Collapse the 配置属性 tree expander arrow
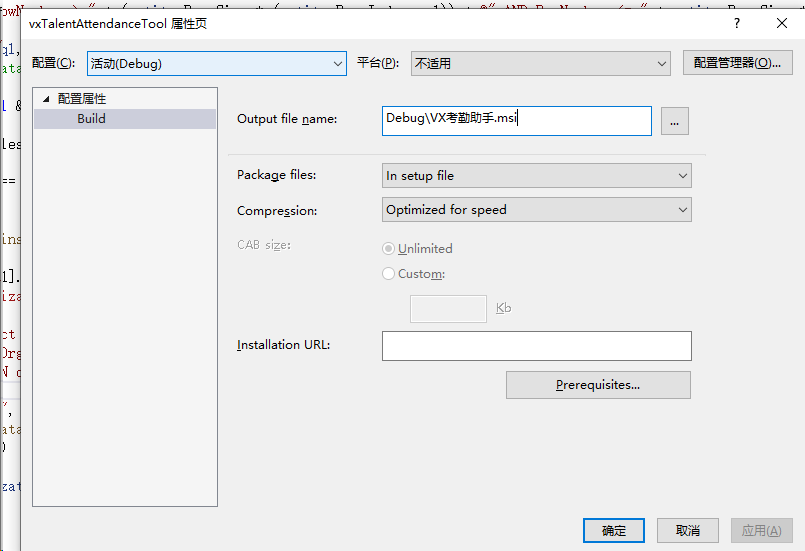 click(x=45, y=99)
